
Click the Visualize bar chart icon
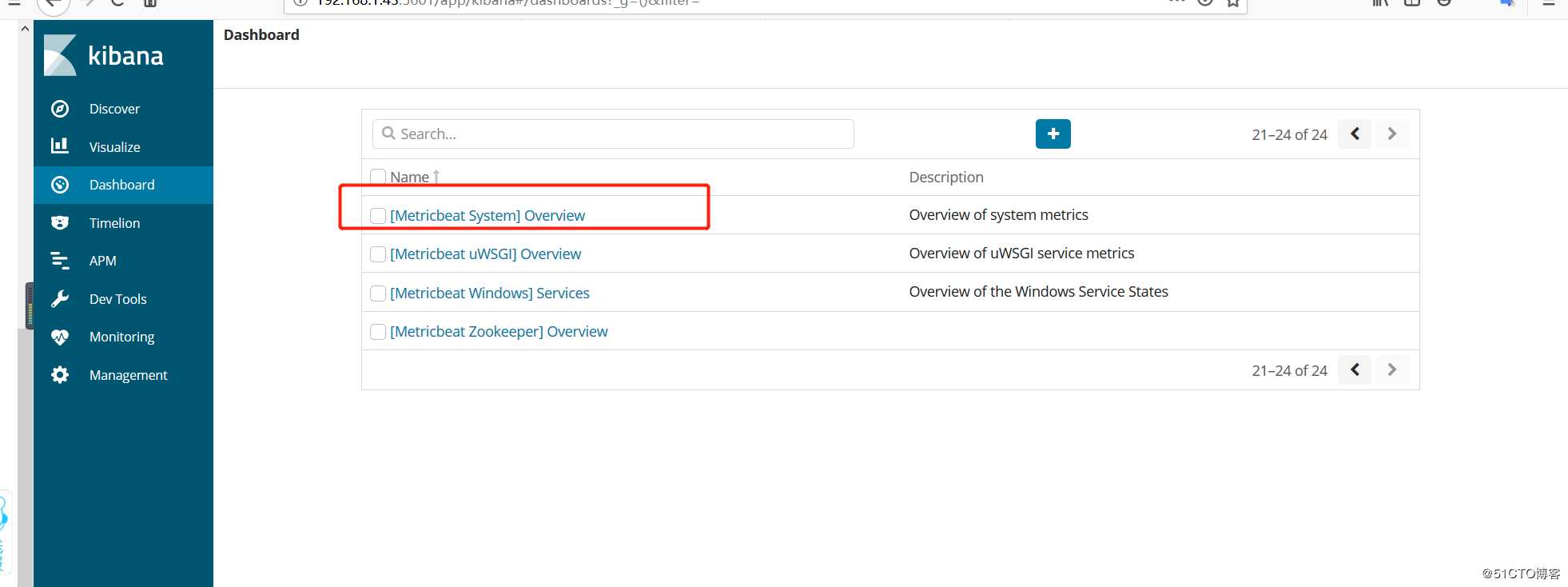pyautogui.click(x=60, y=146)
